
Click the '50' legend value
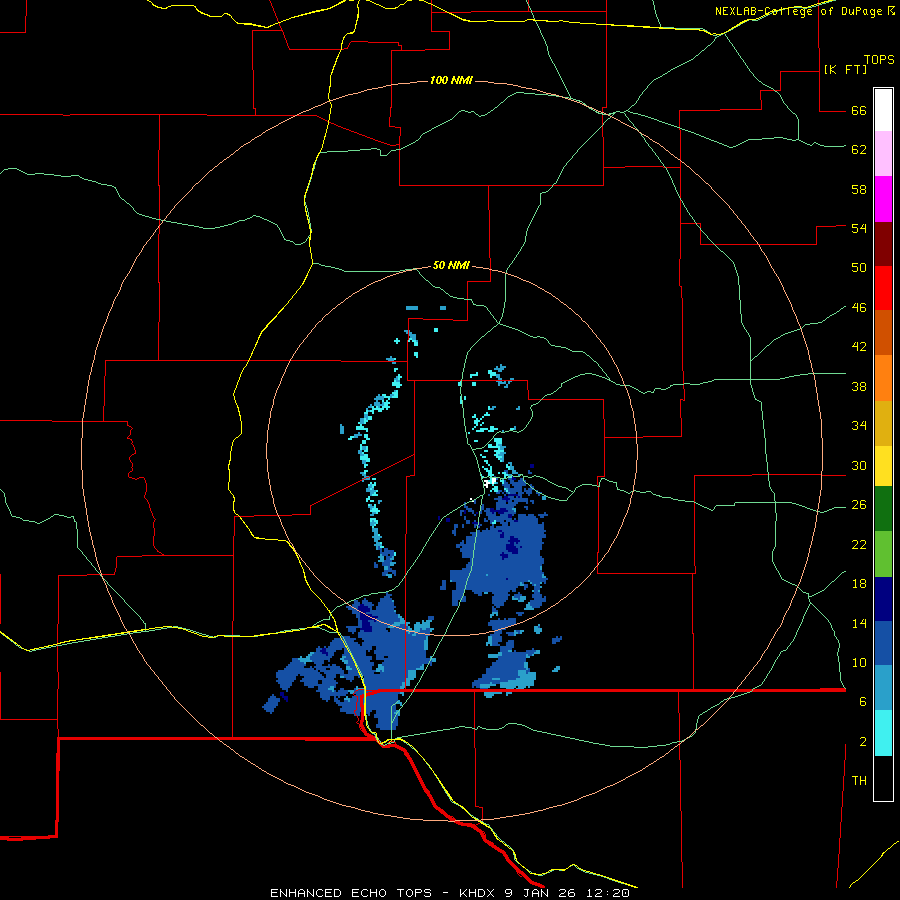click(x=859, y=267)
